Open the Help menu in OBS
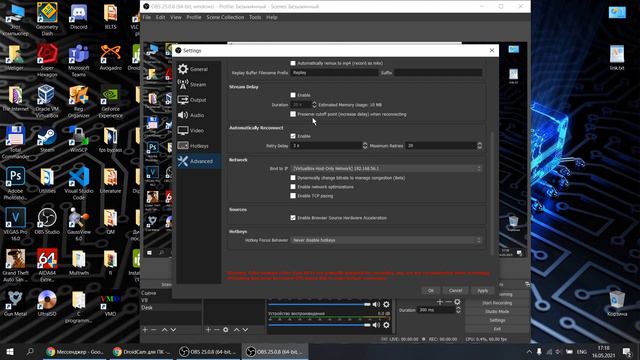 (x=271, y=17)
